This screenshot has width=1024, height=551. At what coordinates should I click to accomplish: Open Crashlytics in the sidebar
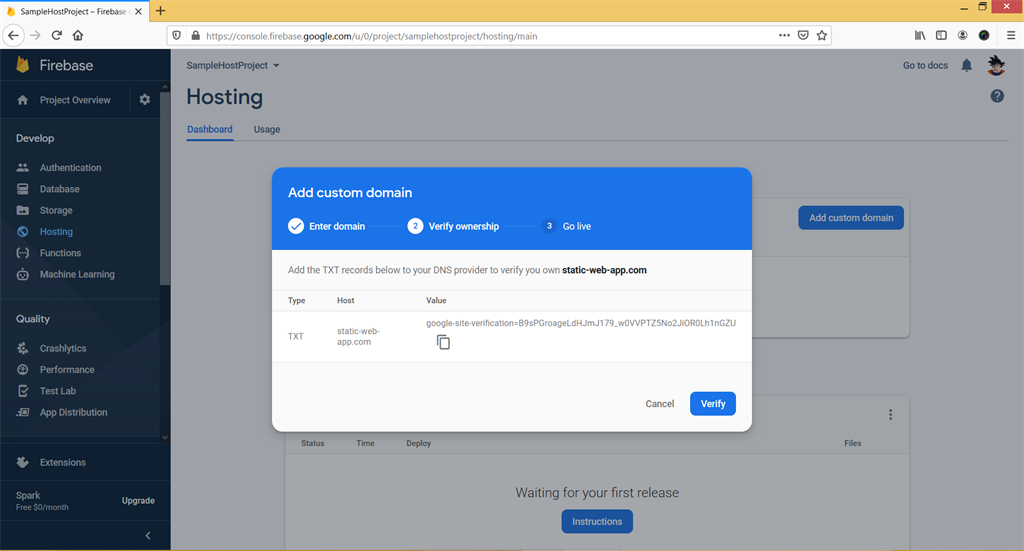63,348
